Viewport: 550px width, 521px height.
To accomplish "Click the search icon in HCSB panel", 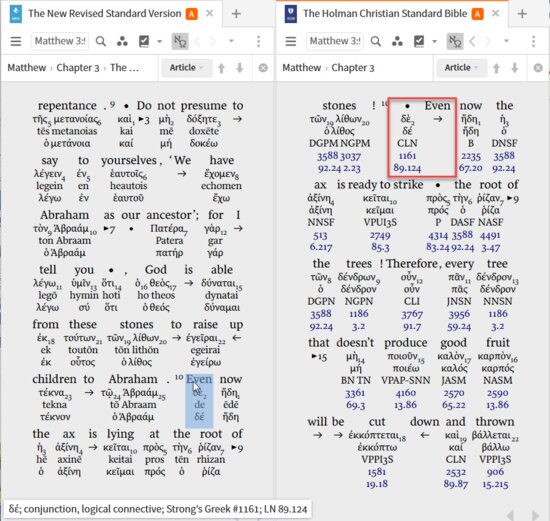I will (376, 41).
